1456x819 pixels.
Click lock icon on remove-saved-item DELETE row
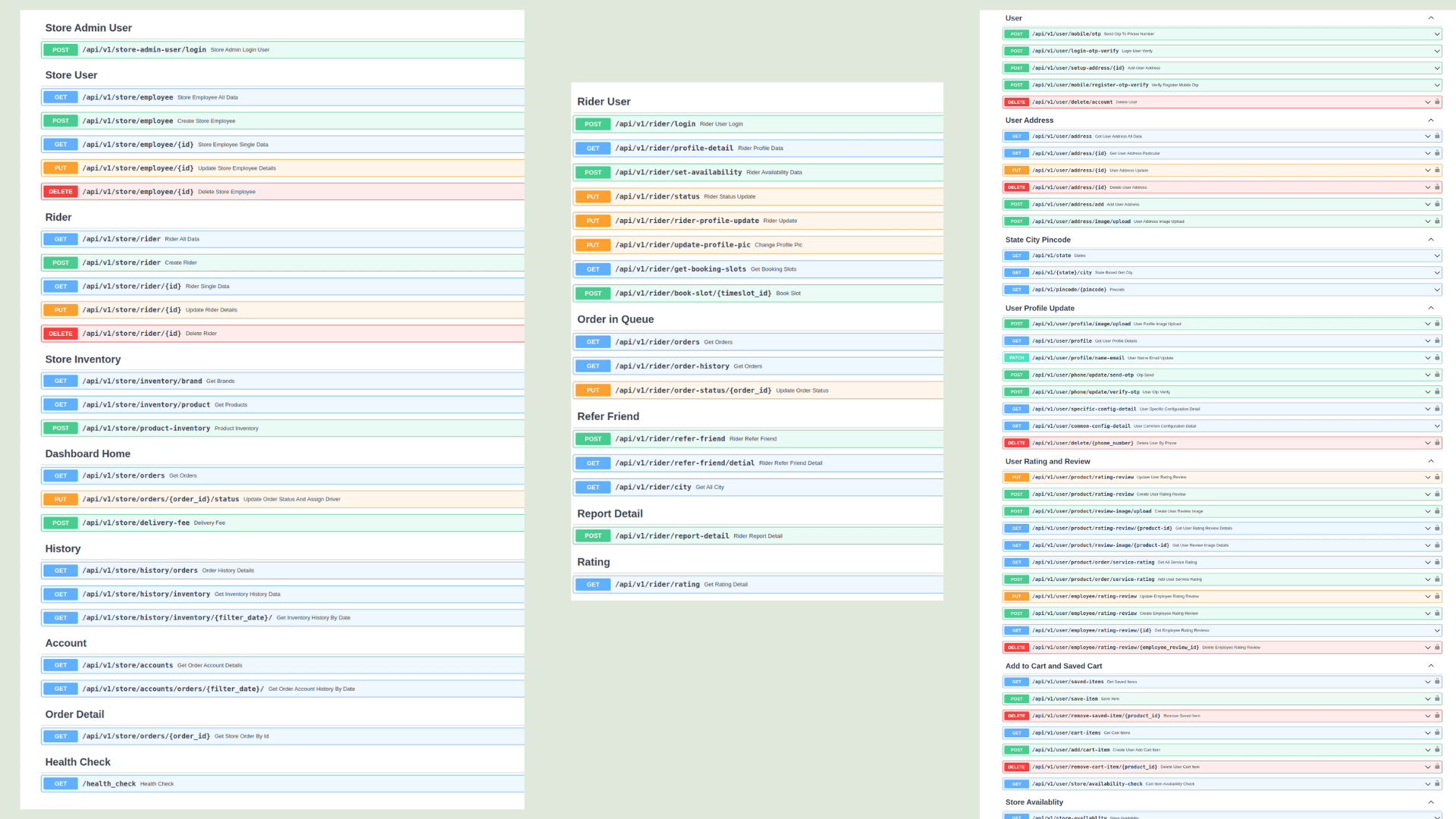(x=1437, y=716)
